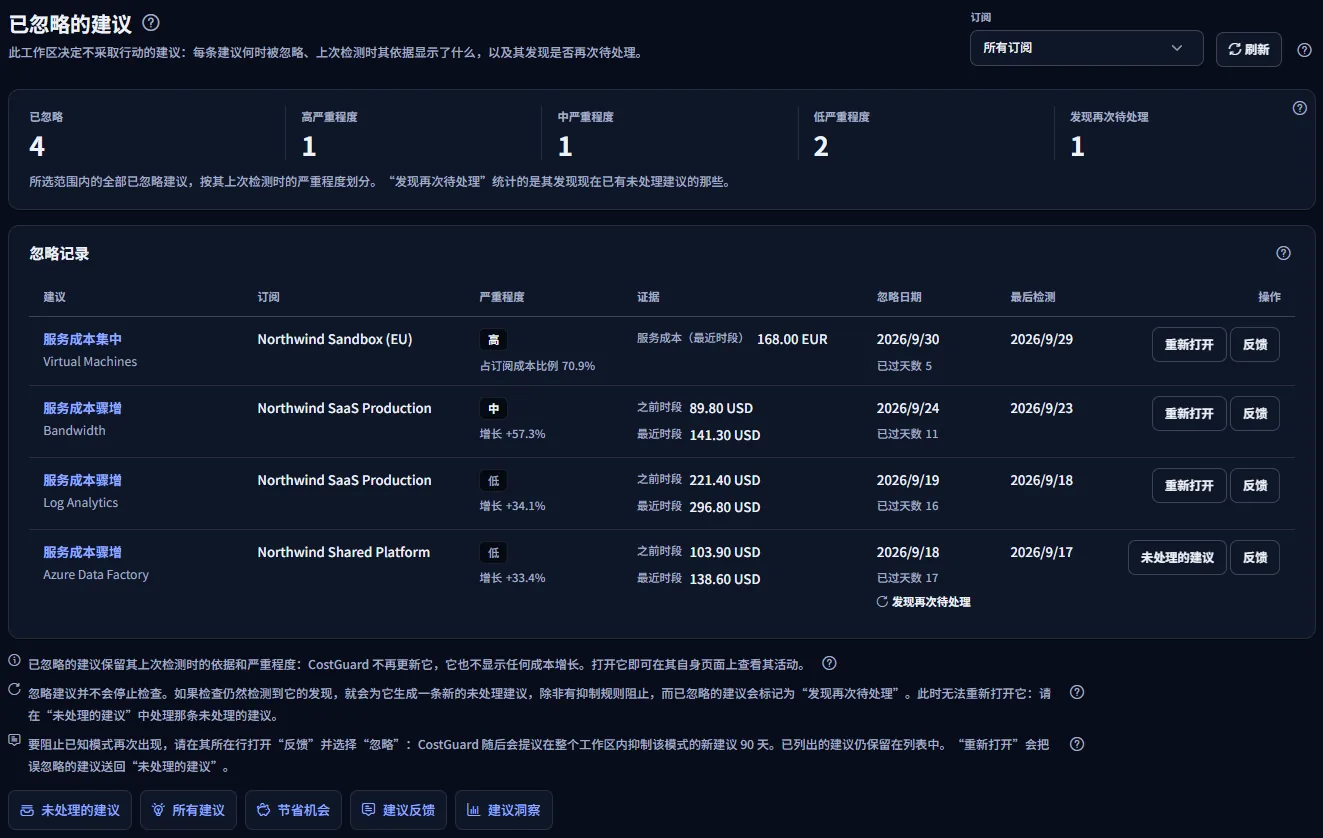
Task: Go to 节省机会 page
Action: point(293,810)
